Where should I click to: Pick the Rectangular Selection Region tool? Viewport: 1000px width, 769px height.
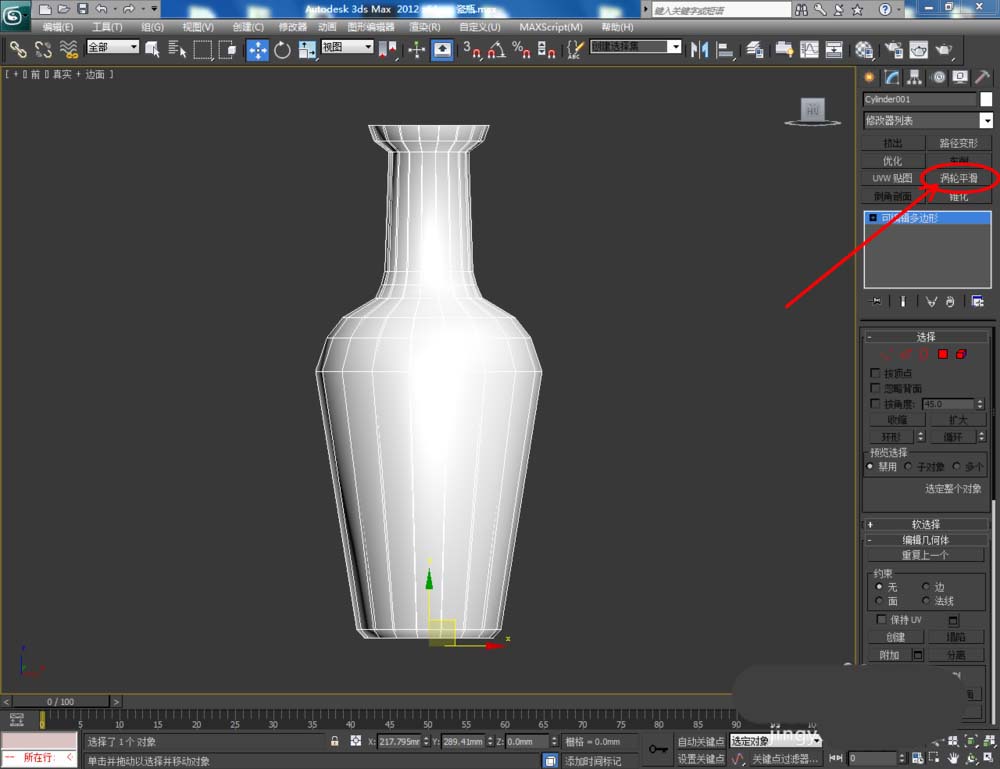[x=202, y=49]
